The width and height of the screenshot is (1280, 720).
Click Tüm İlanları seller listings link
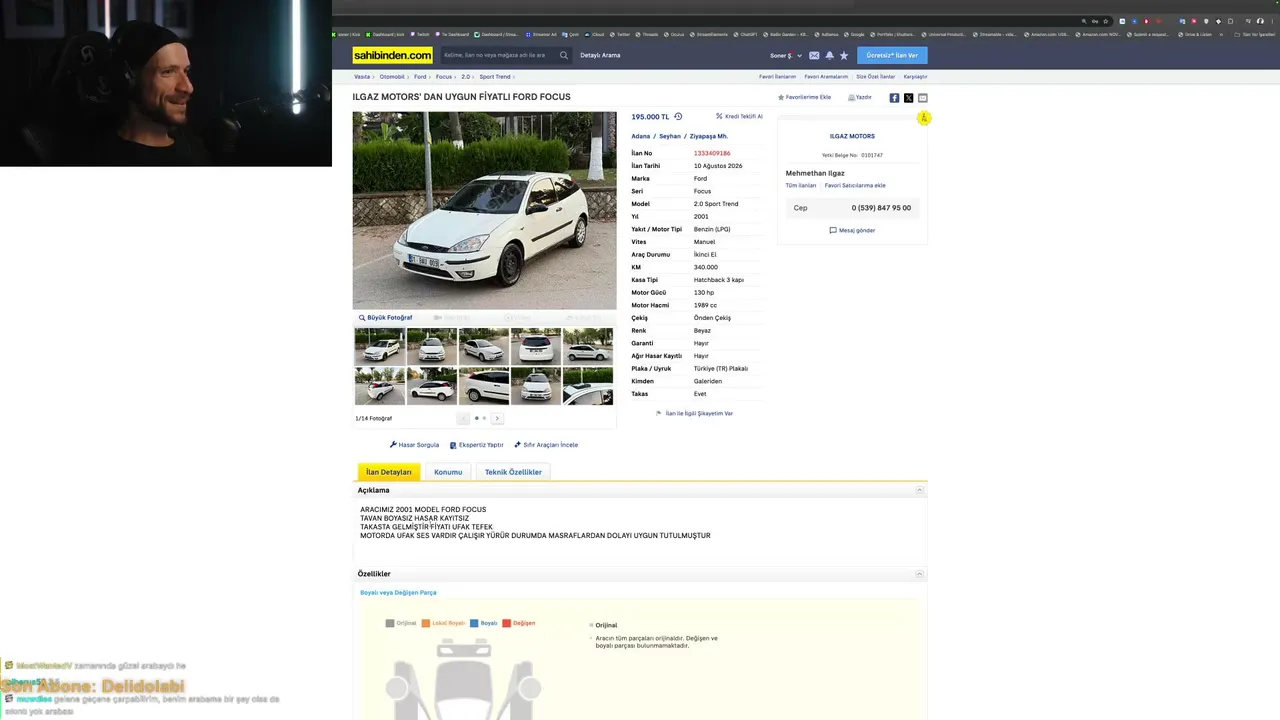pyautogui.click(x=801, y=186)
